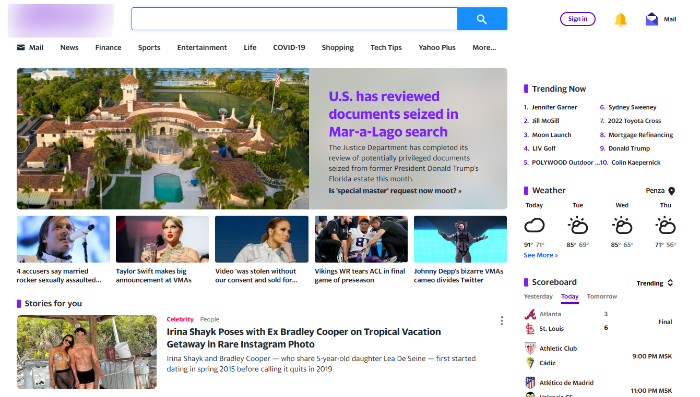700x397 pixels.
Task: Click the Final status of the Atlanta game
Action: click(665, 322)
